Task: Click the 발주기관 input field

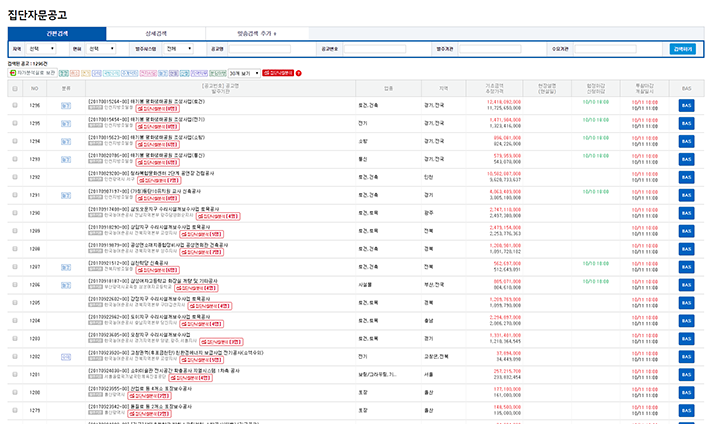Action: [490, 49]
